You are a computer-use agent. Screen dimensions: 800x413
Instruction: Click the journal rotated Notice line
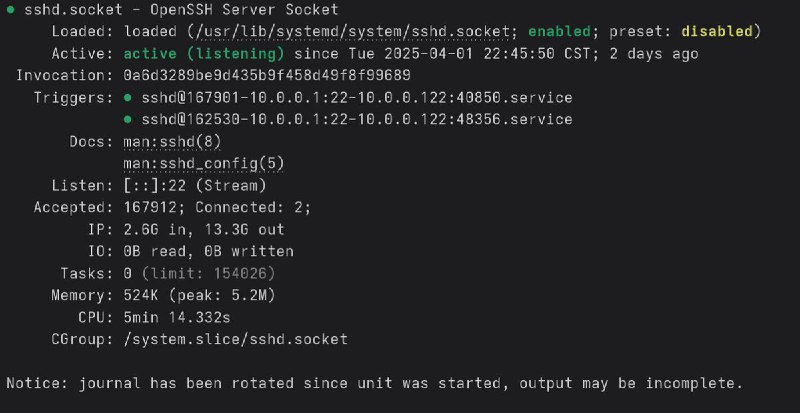(x=374, y=383)
